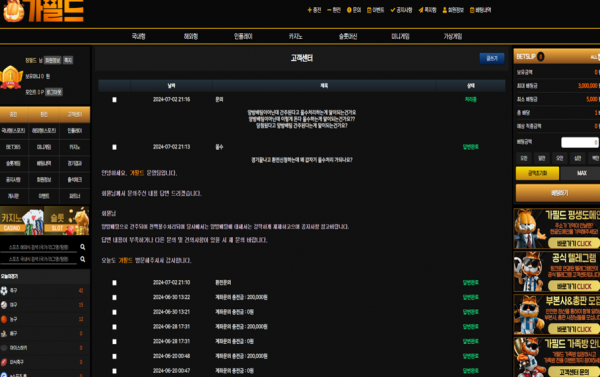Click the plus icon next to 충전

coord(309,10)
